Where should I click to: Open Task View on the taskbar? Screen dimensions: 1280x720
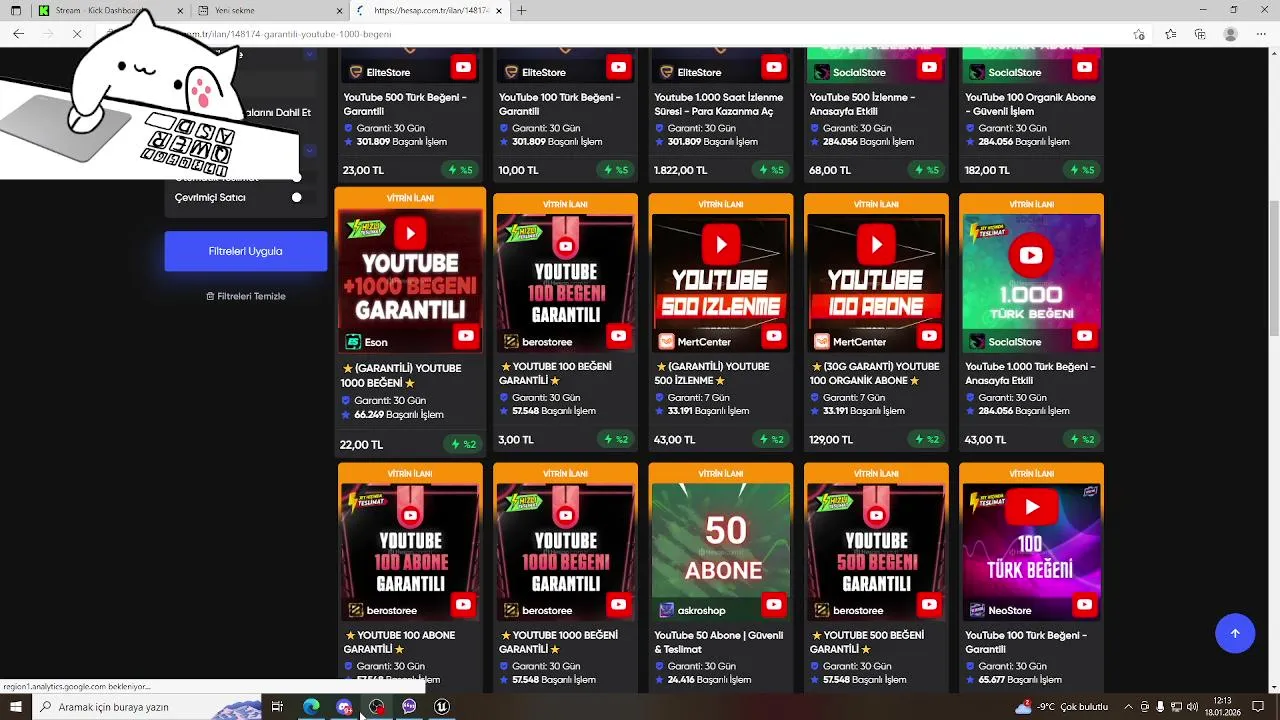pyautogui.click(x=277, y=707)
